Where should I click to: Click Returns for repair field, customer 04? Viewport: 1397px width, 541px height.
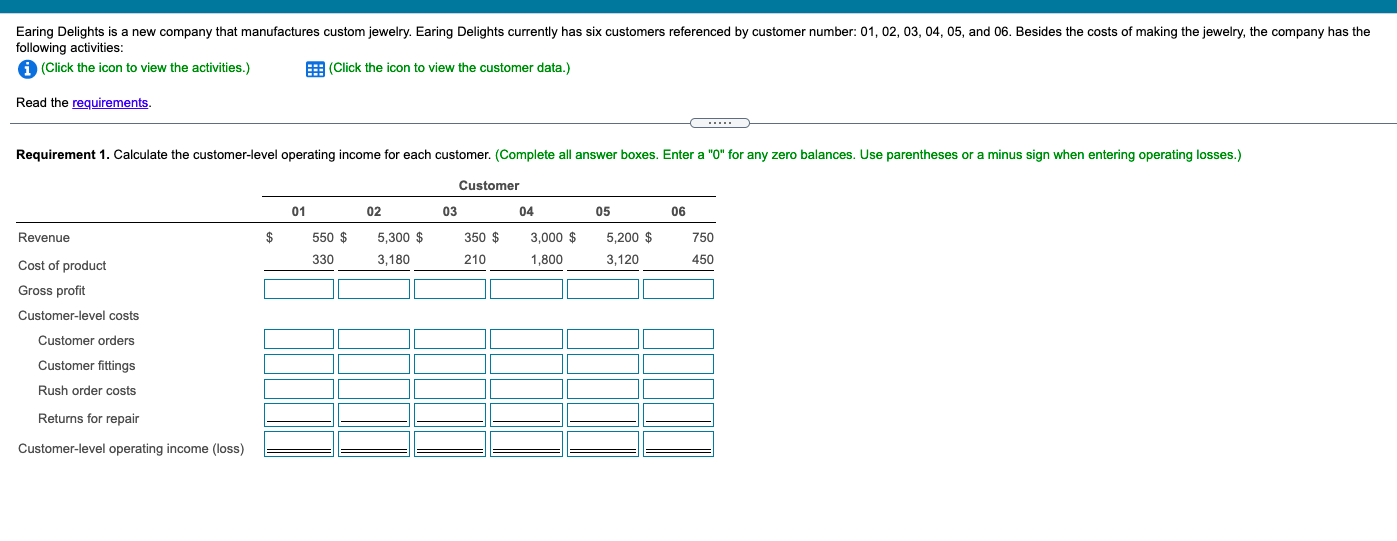pyautogui.click(x=526, y=414)
